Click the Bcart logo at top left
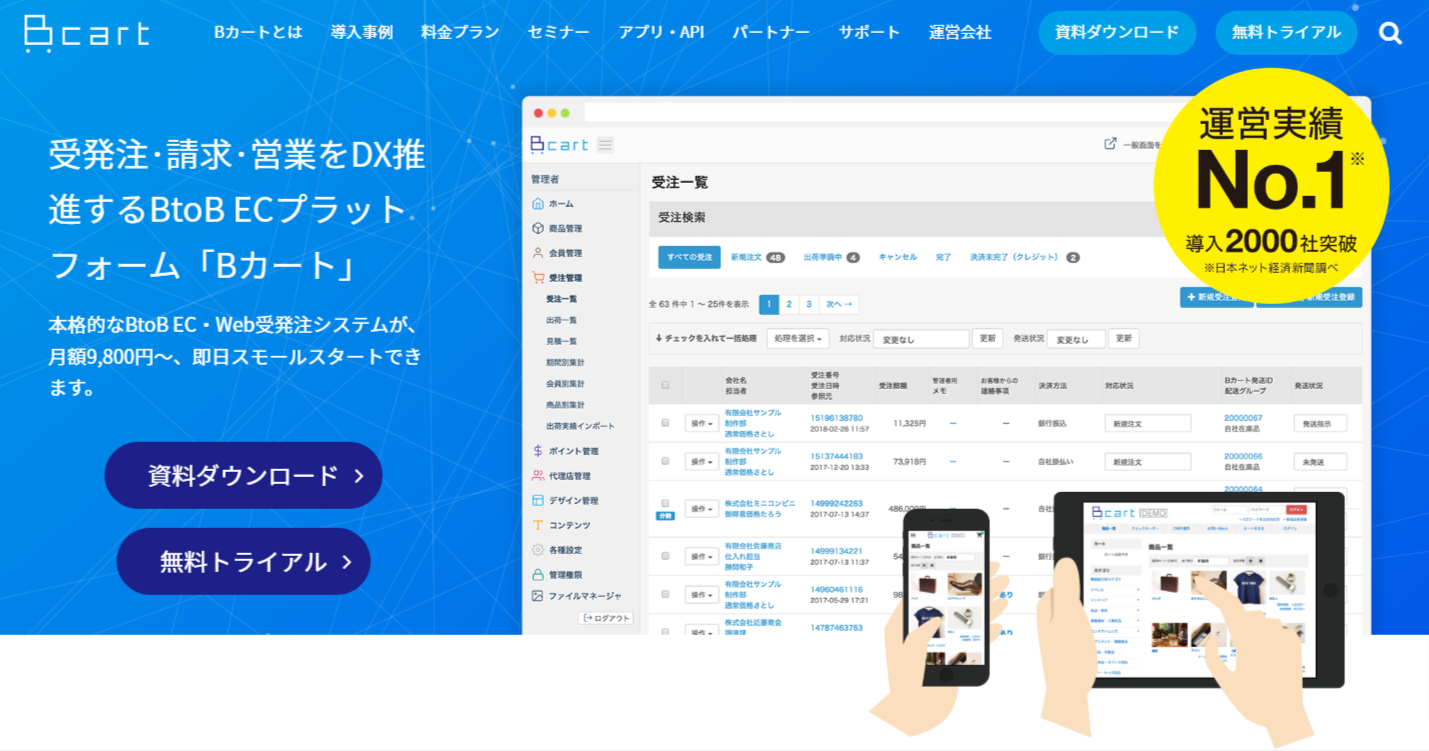 pyautogui.click(x=87, y=33)
